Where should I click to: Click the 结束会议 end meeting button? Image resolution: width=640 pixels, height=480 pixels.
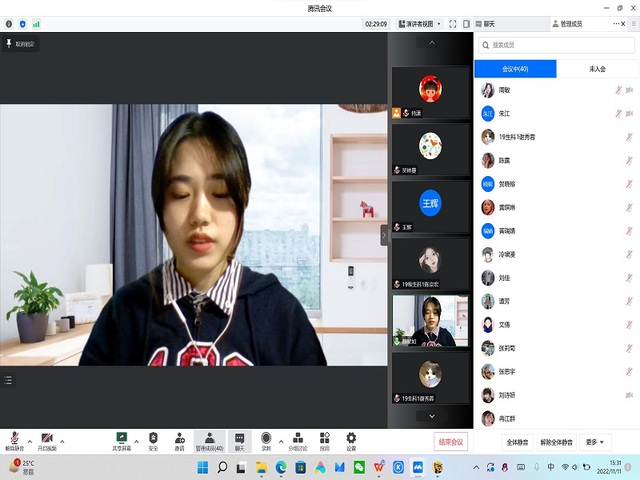[x=451, y=441]
